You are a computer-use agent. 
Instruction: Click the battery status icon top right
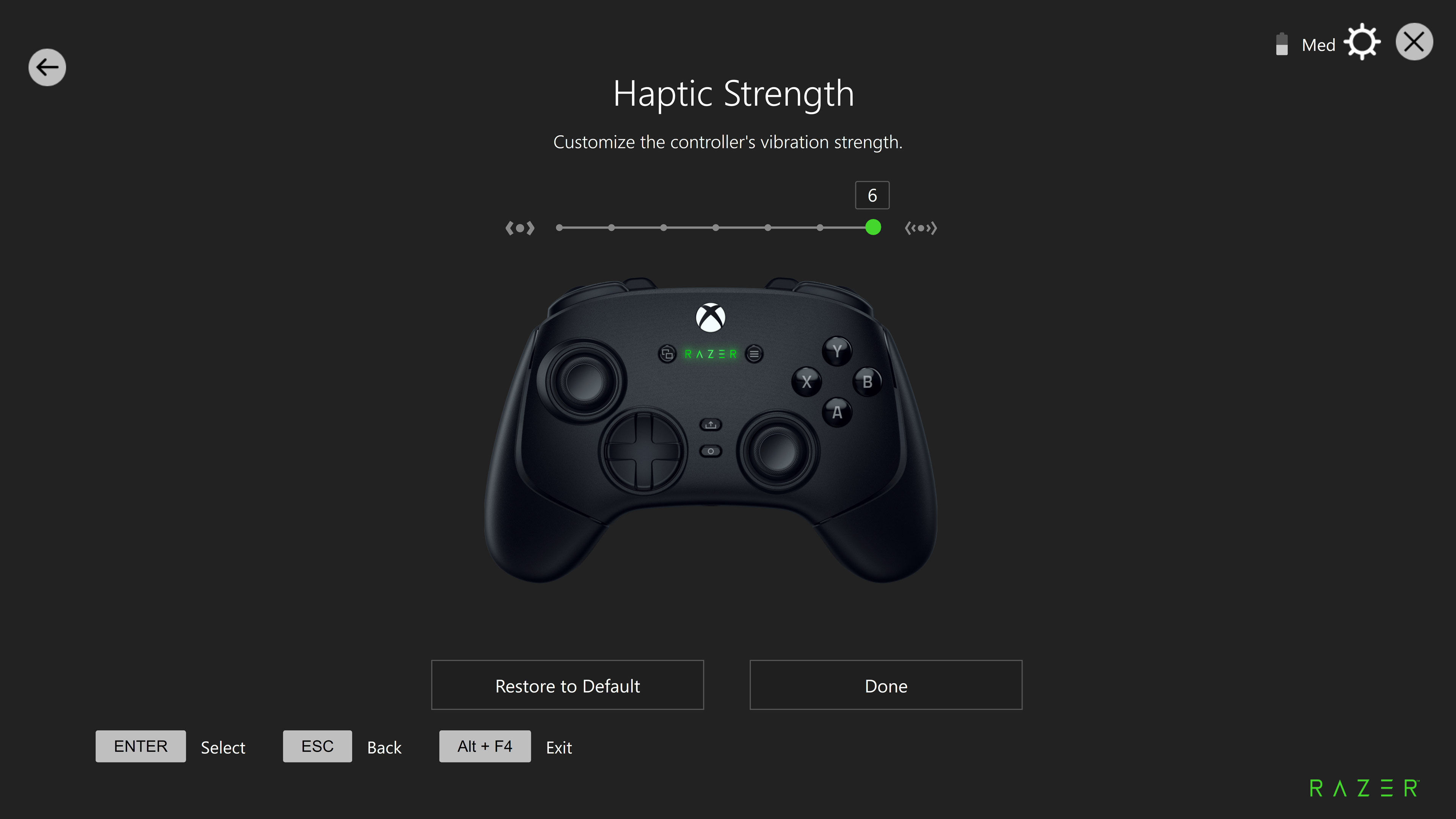coord(1283,43)
